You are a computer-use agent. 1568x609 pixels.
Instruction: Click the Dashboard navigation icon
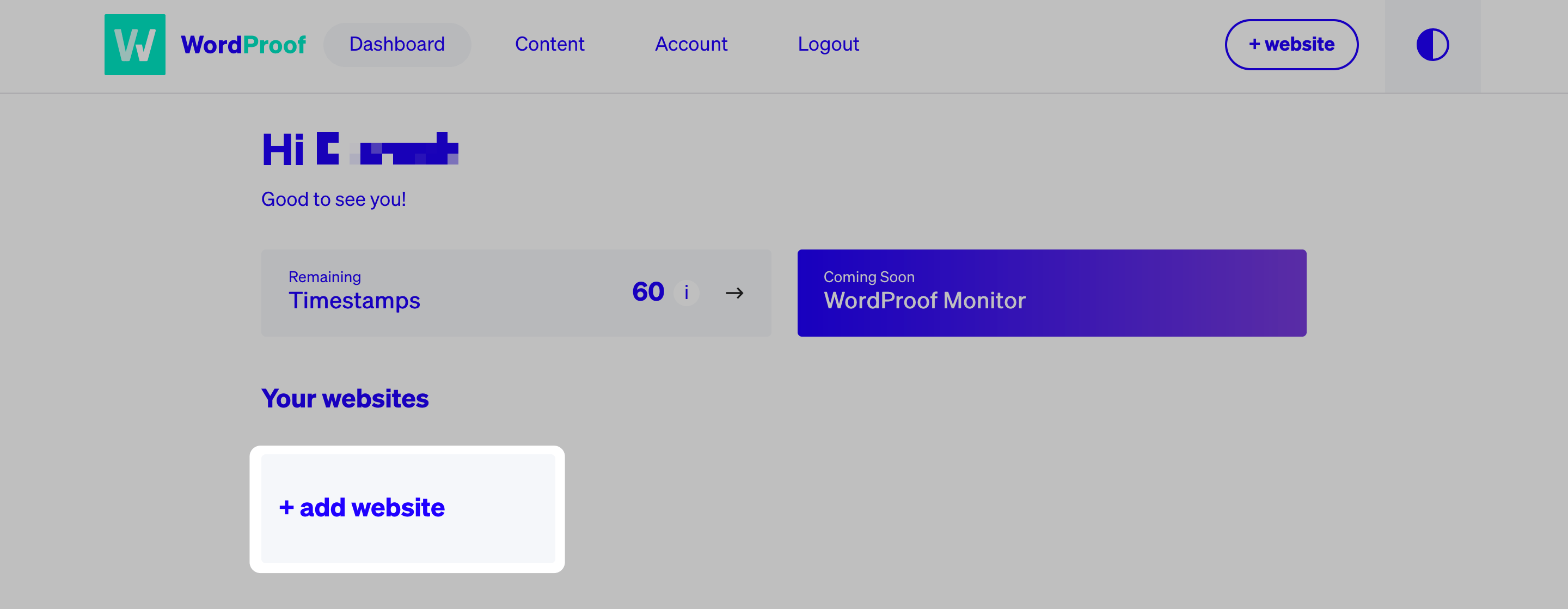click(396, 44)
